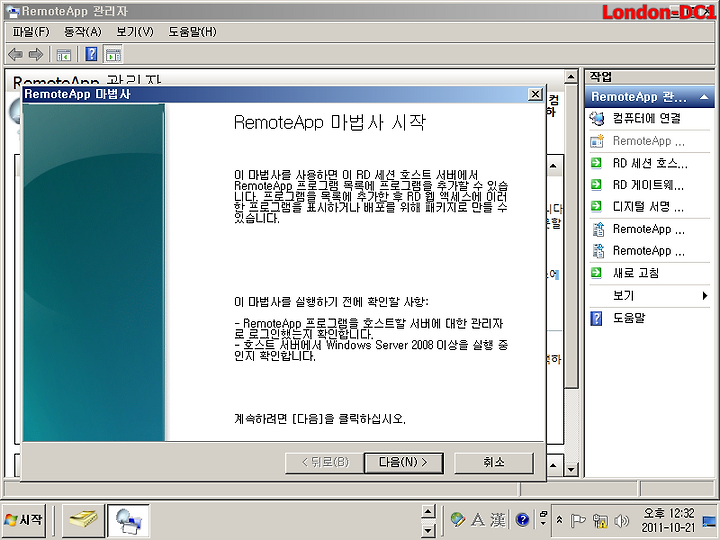720x540 pixels.
Task: Click the 디지털 서명 ... action link
Action: 648,206
